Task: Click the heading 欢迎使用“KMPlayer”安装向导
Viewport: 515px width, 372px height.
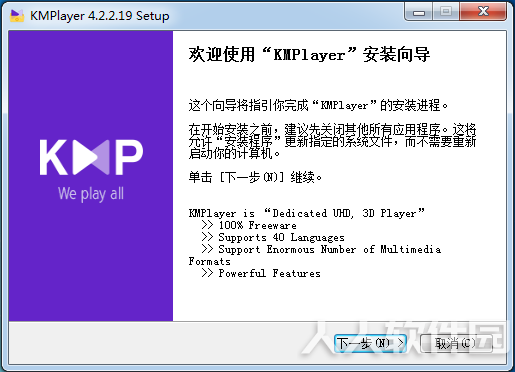Action: (309, 54)
